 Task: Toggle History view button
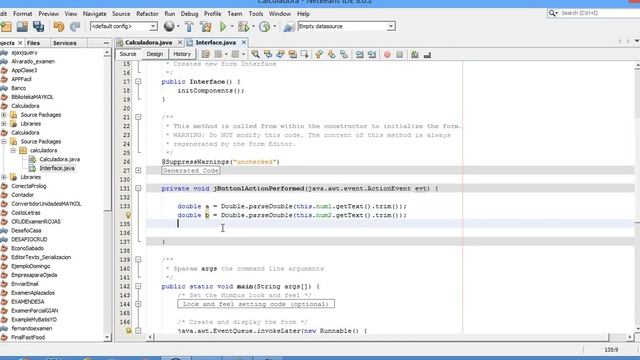tap(182, 54)
